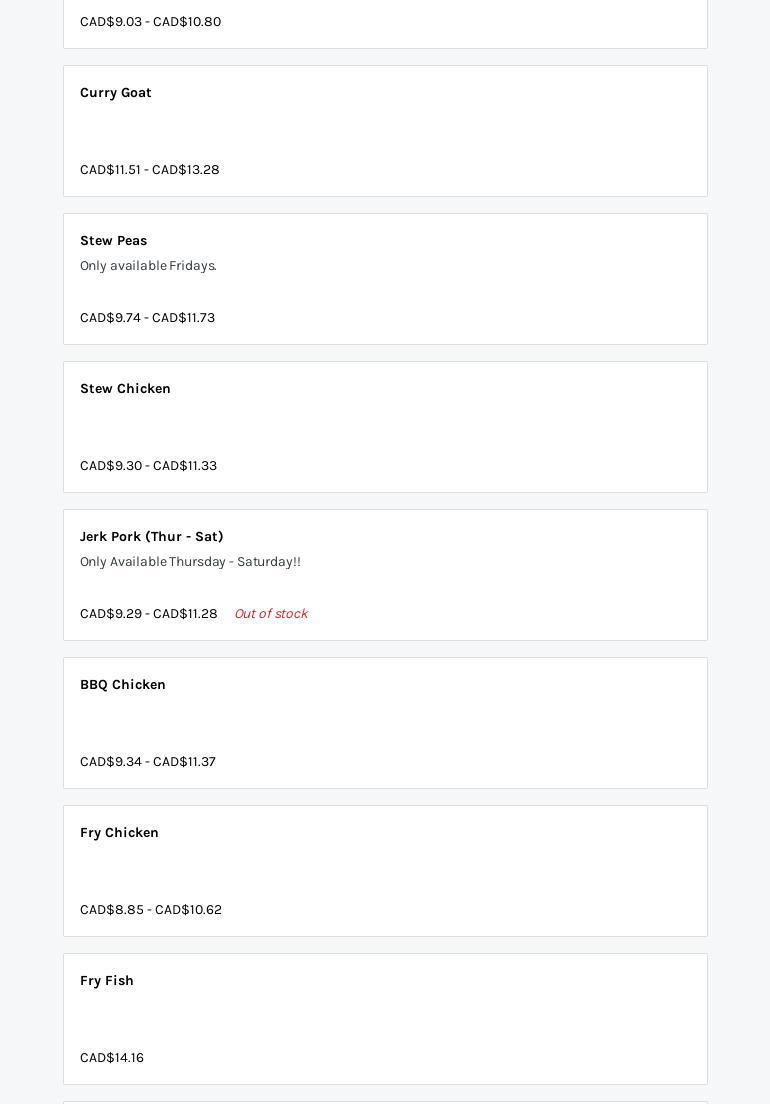770x1104 pixels.
Task: Open the BBQ Chicken menu item
Action: [123, 685]
